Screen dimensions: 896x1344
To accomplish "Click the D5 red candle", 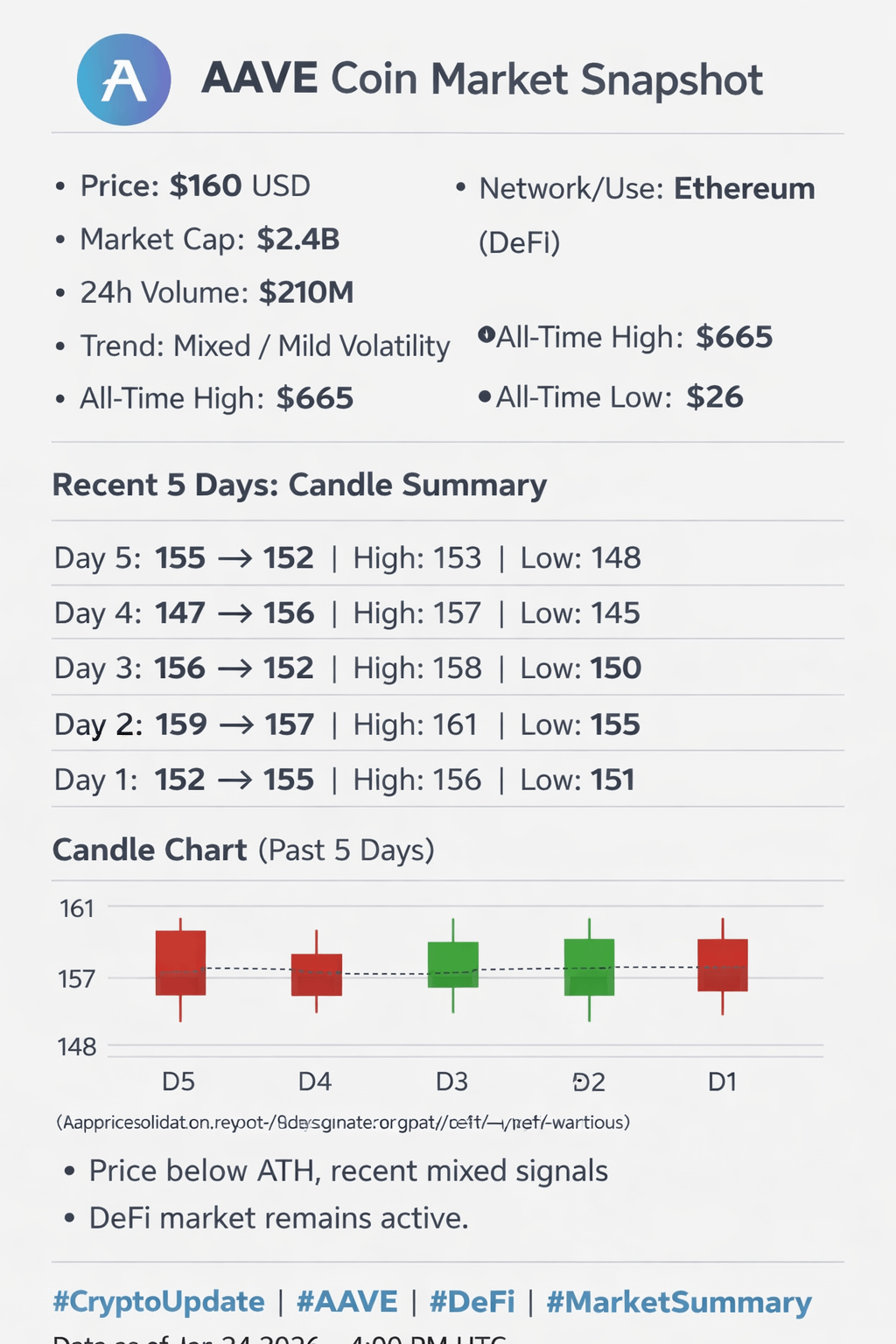I will (180, 962).
